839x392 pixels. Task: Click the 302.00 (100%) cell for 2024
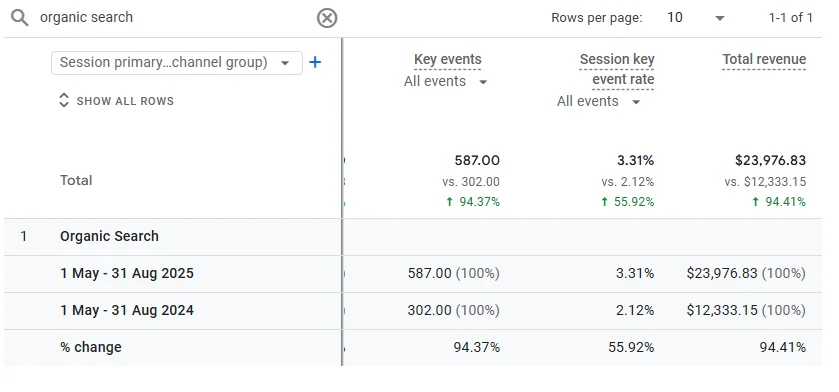454,310
